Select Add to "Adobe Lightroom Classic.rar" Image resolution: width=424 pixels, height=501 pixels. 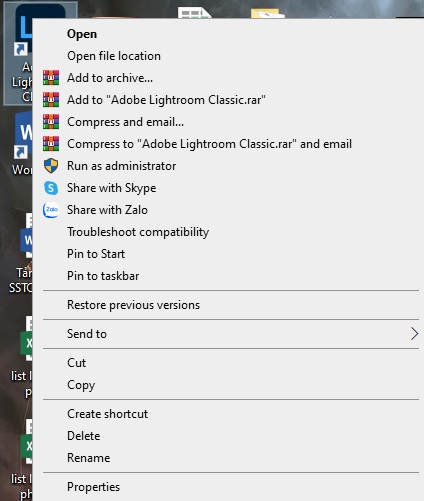pos(166,100)
